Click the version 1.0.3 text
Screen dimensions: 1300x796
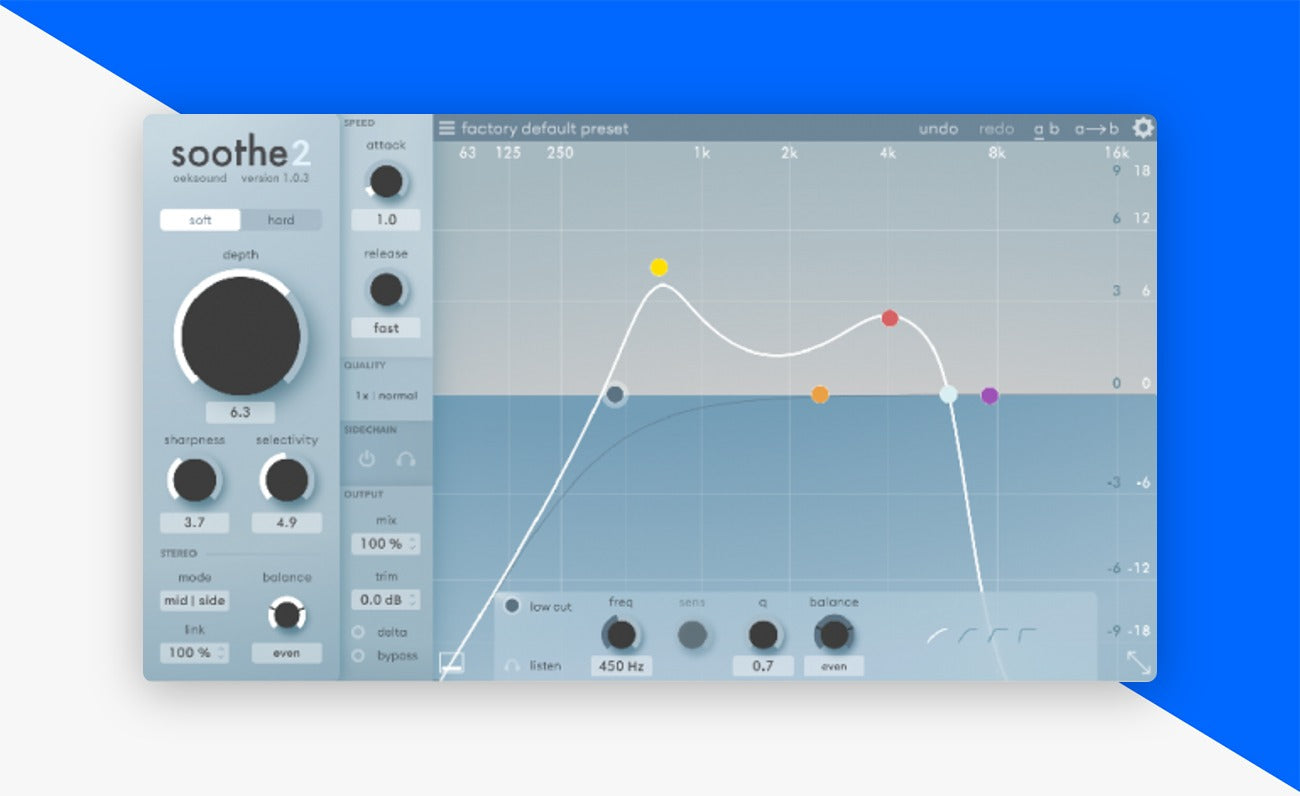point(275,178)
